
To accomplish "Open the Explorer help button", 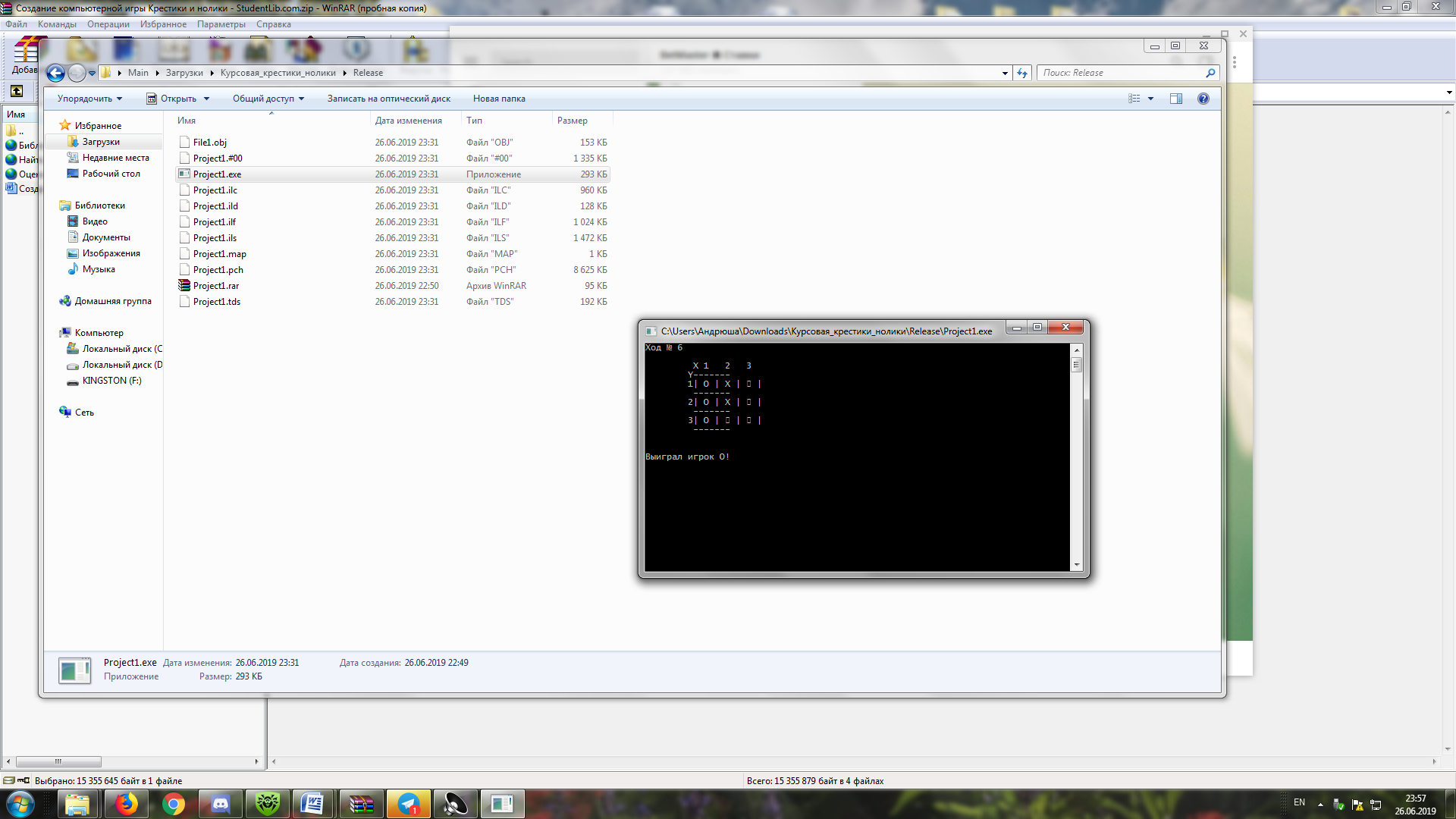I will coord(1203,99).
